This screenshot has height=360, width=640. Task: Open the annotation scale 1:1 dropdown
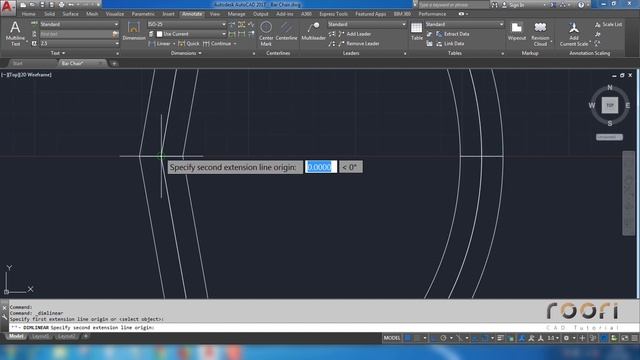click(553, 338)
